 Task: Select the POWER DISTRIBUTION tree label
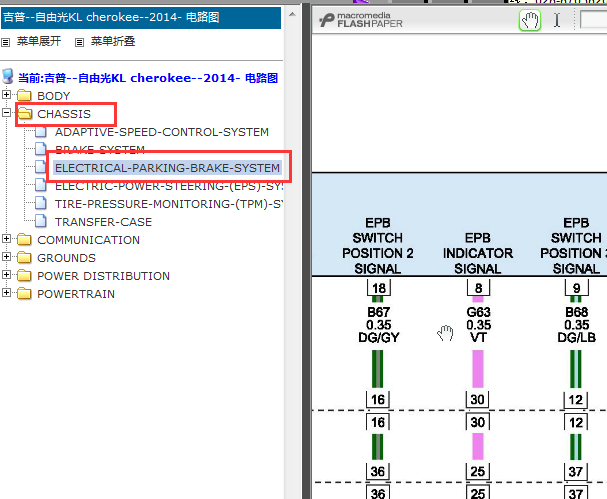tap(103, 276)
